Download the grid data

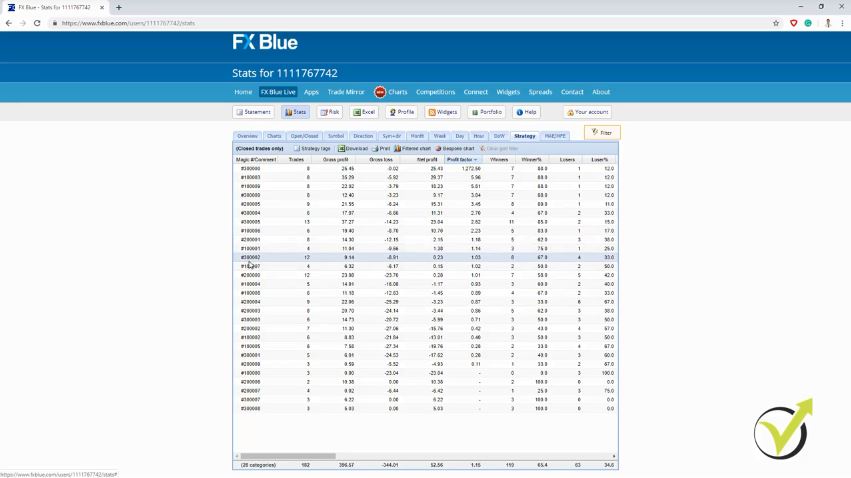[353, 149]
